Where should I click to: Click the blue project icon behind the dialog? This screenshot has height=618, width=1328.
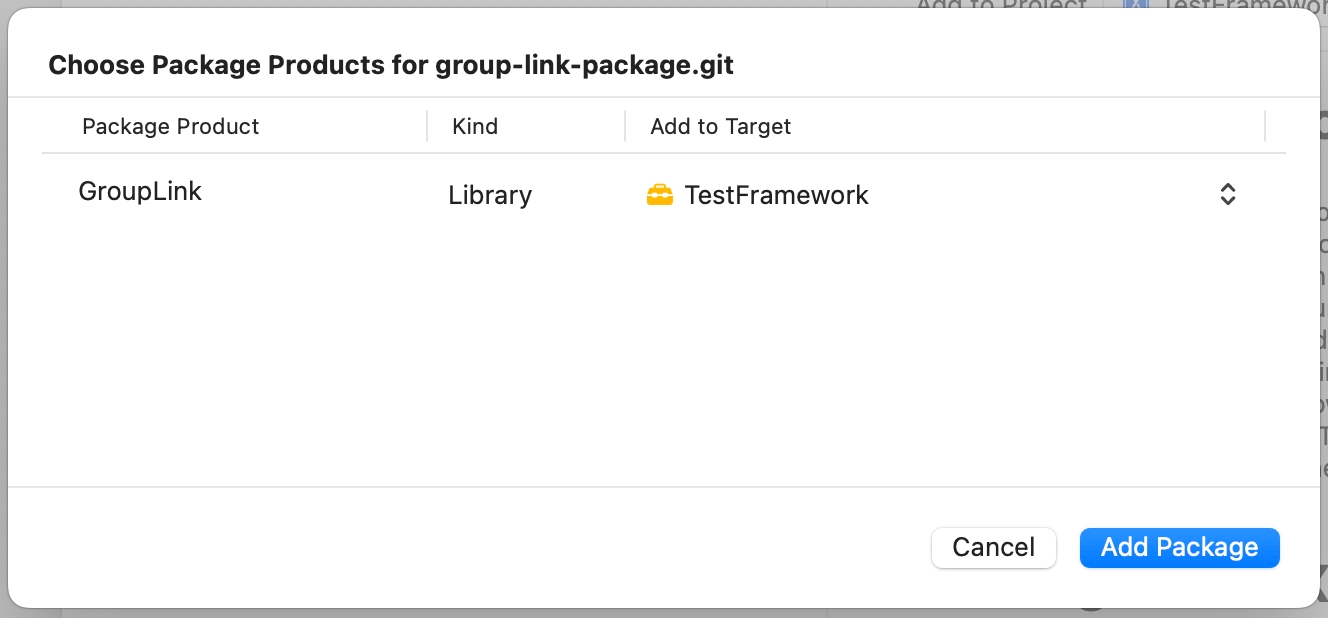coord(1136,5)
